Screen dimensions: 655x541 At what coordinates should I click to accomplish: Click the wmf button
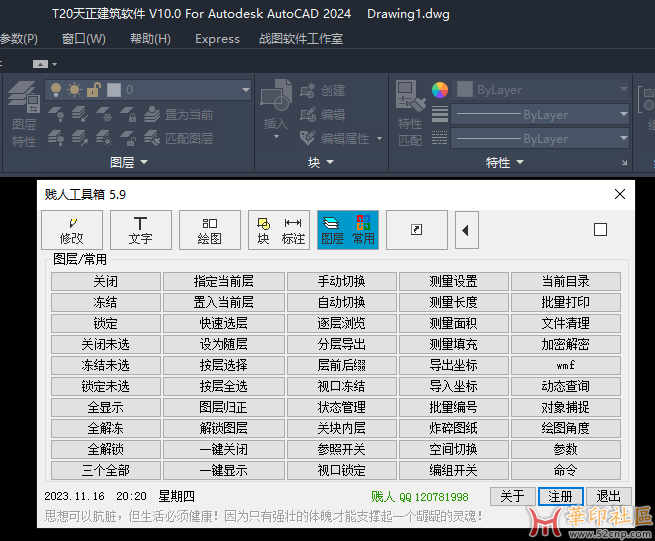(x=566, y=366)
